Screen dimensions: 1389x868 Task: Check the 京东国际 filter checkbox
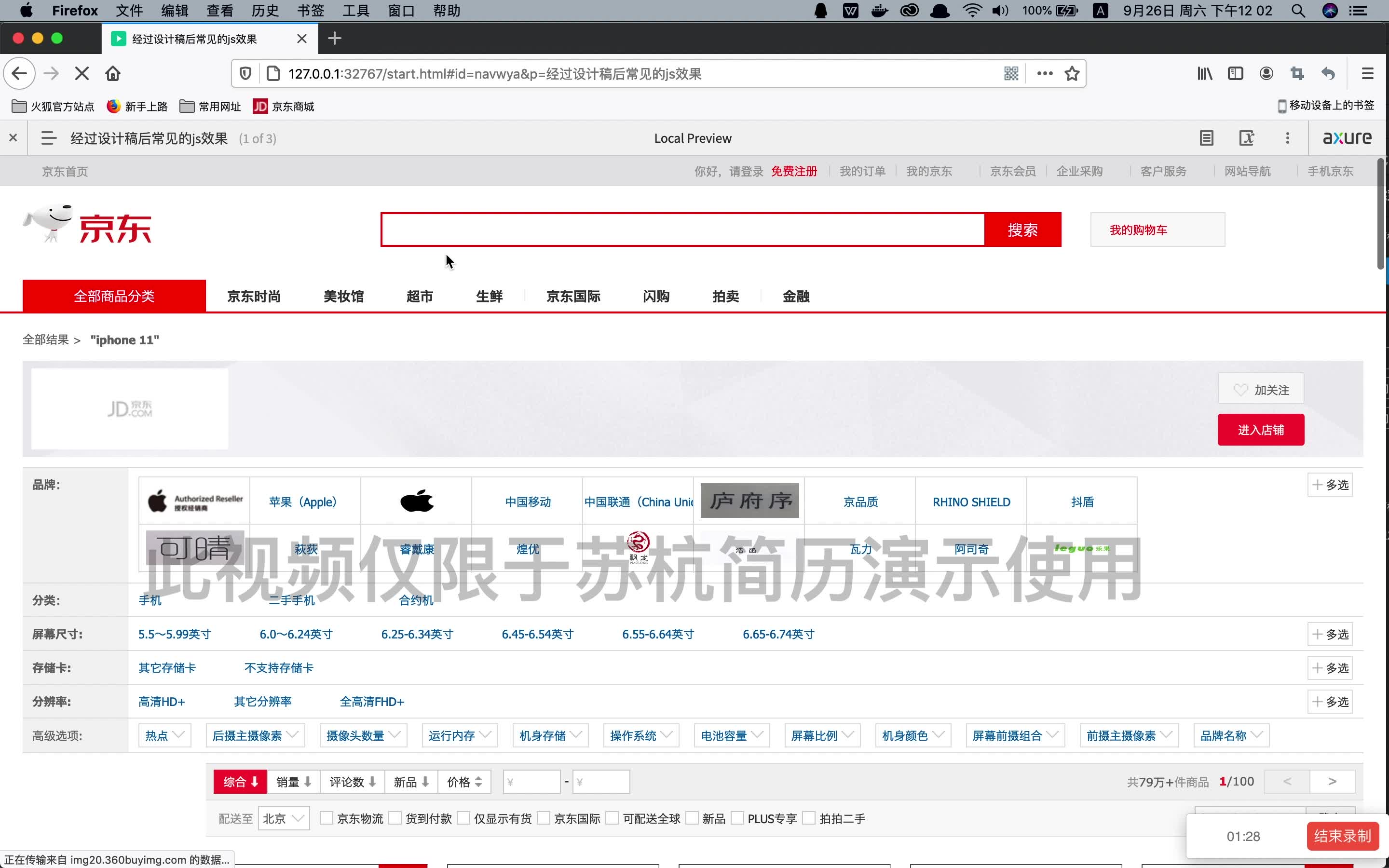pos(544,818)
